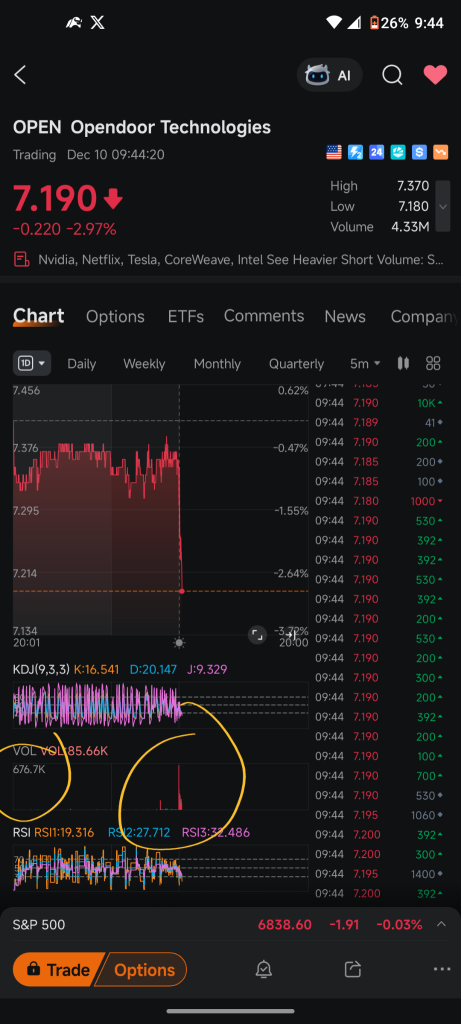This screenshot has height=1024, width=461.
Task: Select the Quarterly chart period
Action: click(x=296, y=364)
